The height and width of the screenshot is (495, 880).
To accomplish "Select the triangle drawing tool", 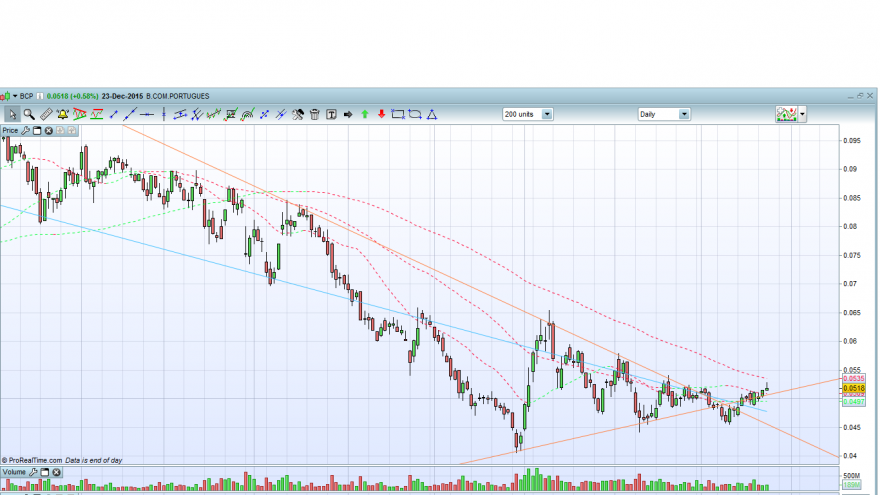I will coord(432,114).
